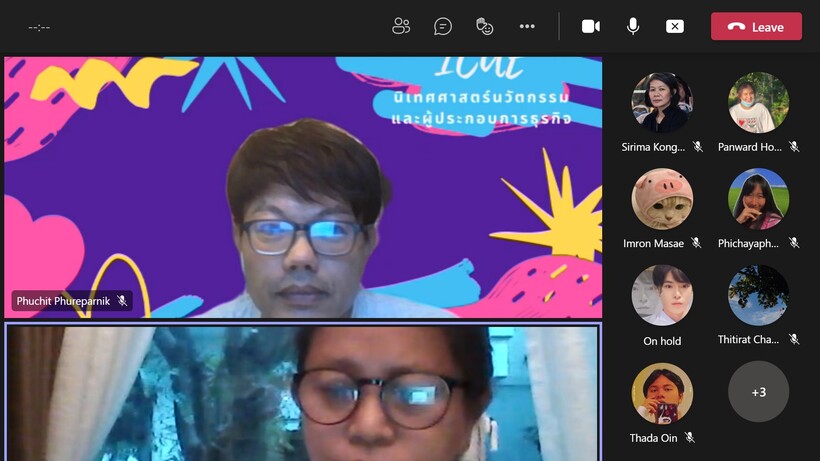The width and height of the screenshot is (820, 461).
Task: Click muted mic icon beside Panward Ho
Action: 794,147
